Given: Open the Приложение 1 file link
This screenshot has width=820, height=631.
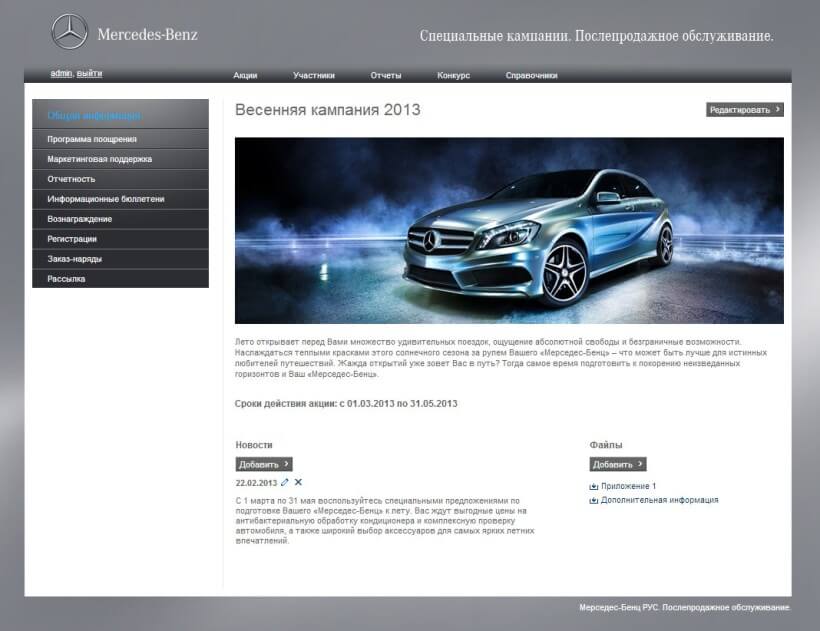Looking at the screenshot, I should [628, 486].
